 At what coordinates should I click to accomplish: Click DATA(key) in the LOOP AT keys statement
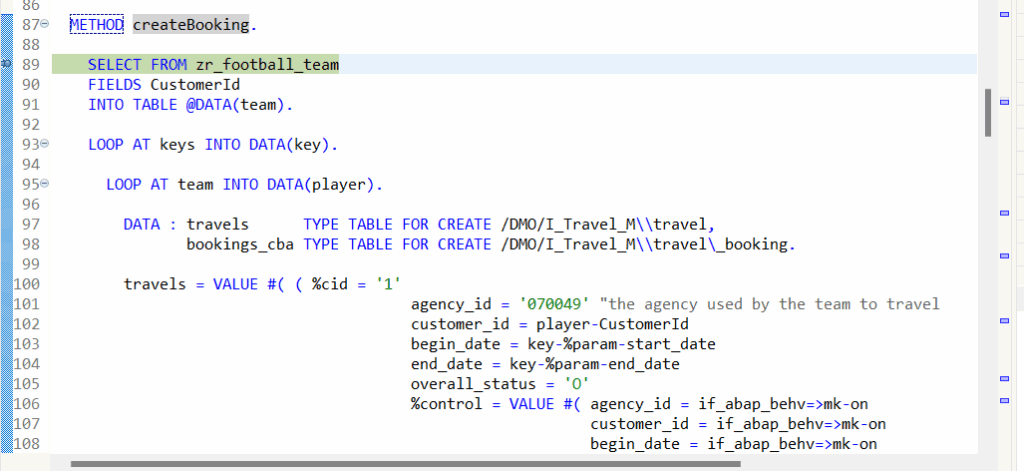(x=289, y=144)
